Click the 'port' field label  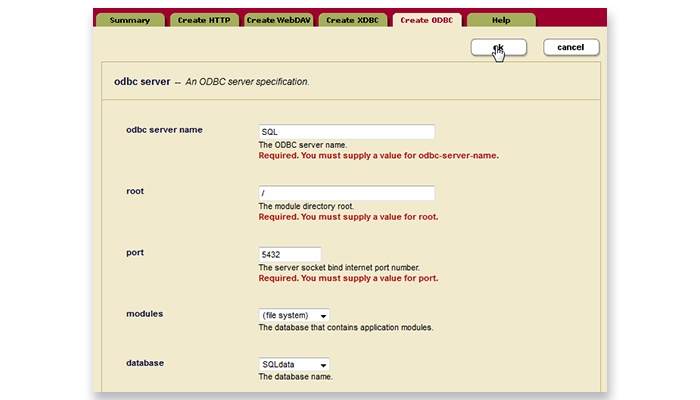[136, 252]
